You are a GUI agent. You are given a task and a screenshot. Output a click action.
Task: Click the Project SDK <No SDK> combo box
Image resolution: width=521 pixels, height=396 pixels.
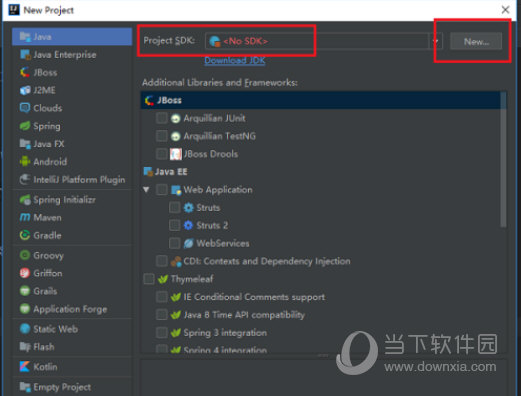tap(324, 41)
